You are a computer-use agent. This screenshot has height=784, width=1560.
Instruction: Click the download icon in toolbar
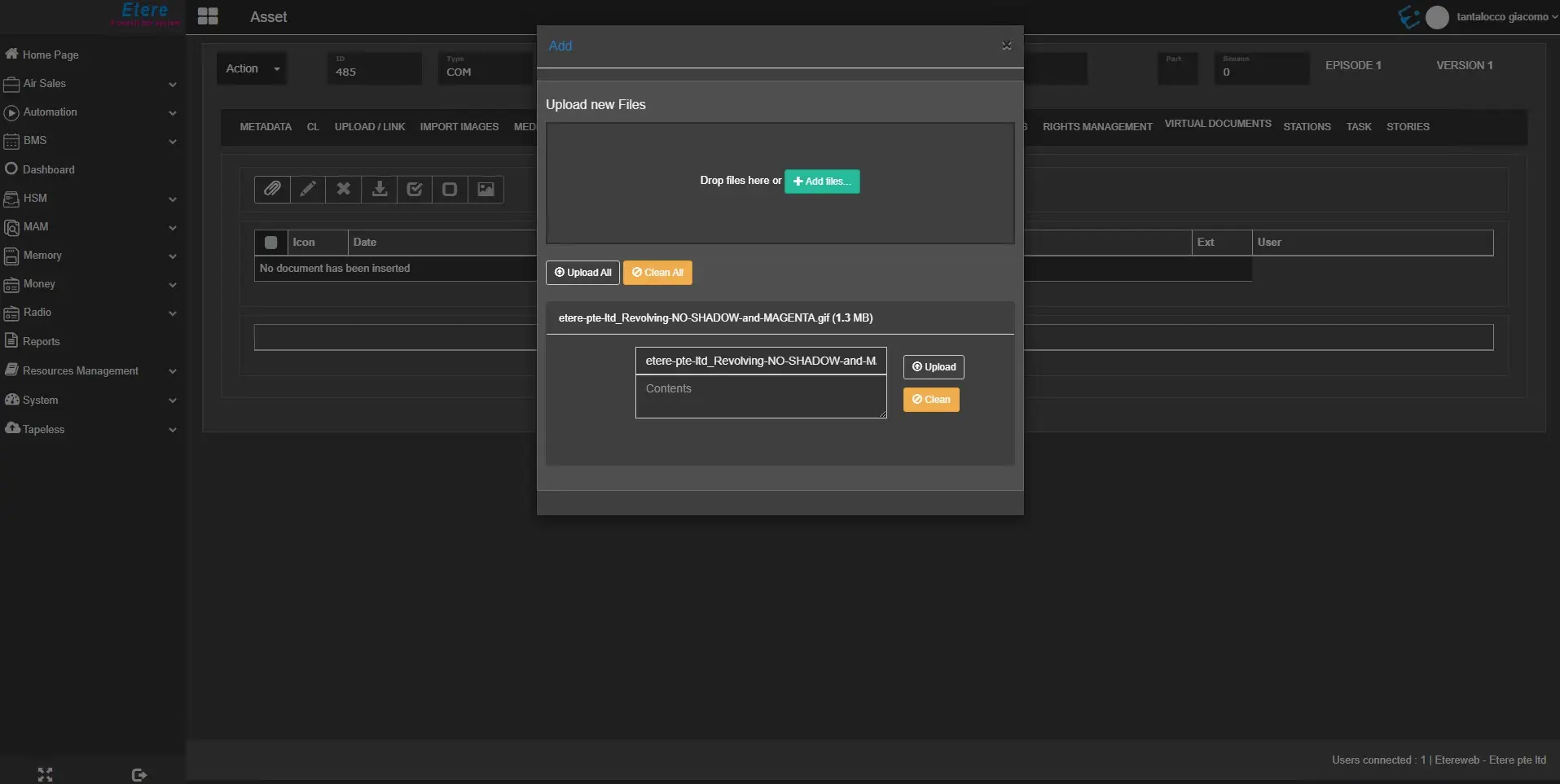pos(380,190)
